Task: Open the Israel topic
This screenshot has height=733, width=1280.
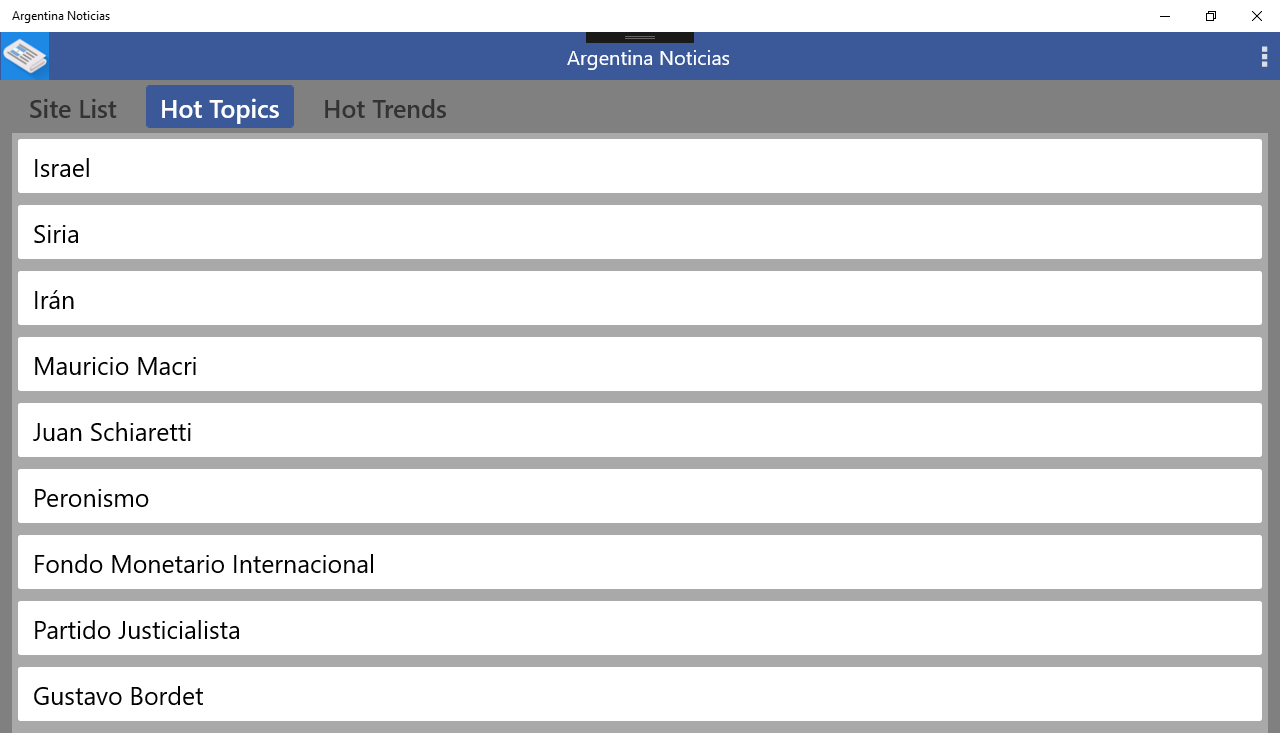Action: (640, 167)
